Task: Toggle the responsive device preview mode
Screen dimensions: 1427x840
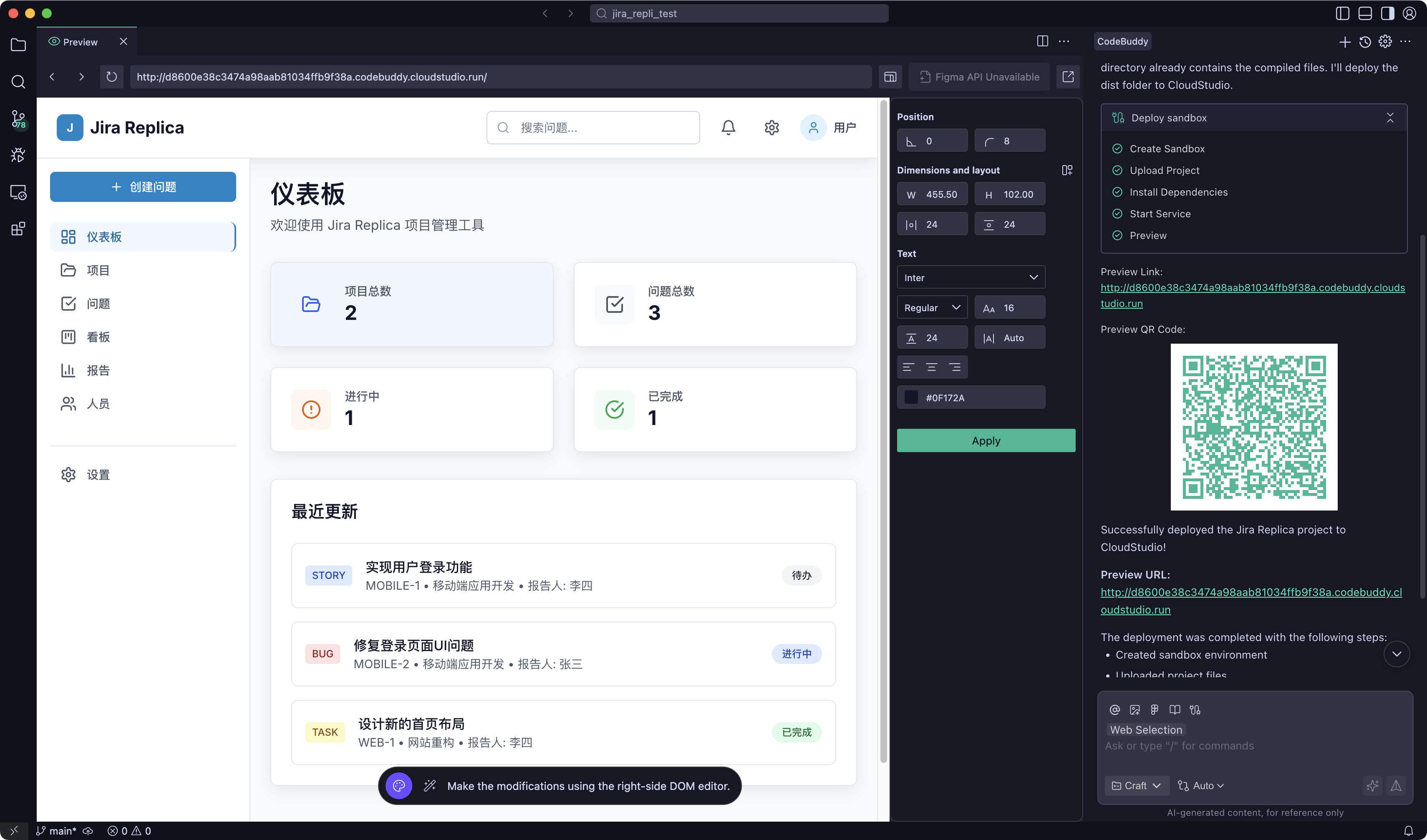Action: 890,76
